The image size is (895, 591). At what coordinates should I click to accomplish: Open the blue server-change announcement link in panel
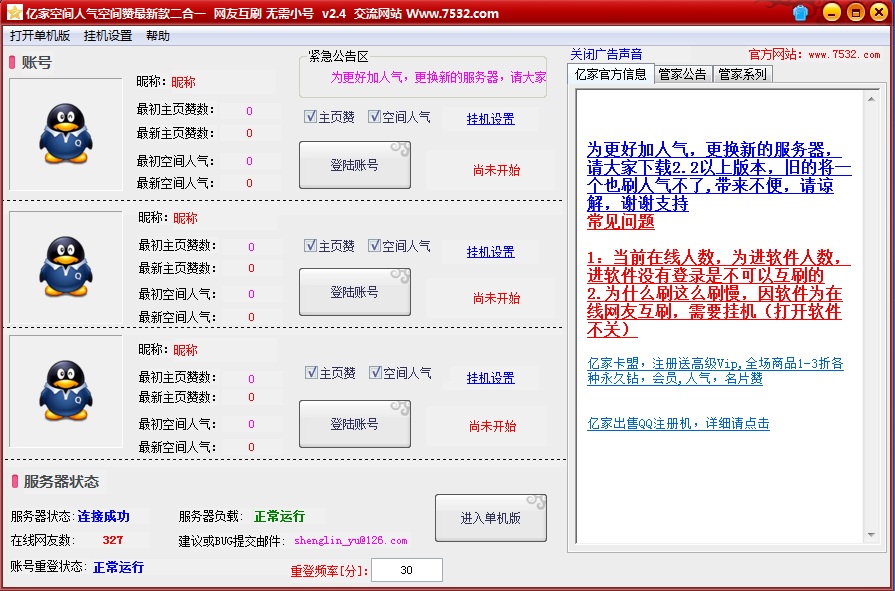click(719, 176)
